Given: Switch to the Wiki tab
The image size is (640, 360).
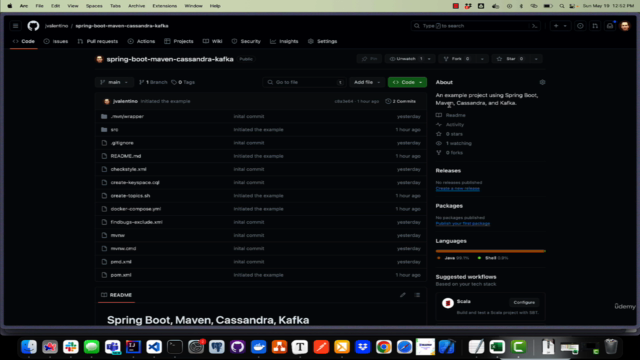Looking at the screenshot, I should (x=212, y=41).
